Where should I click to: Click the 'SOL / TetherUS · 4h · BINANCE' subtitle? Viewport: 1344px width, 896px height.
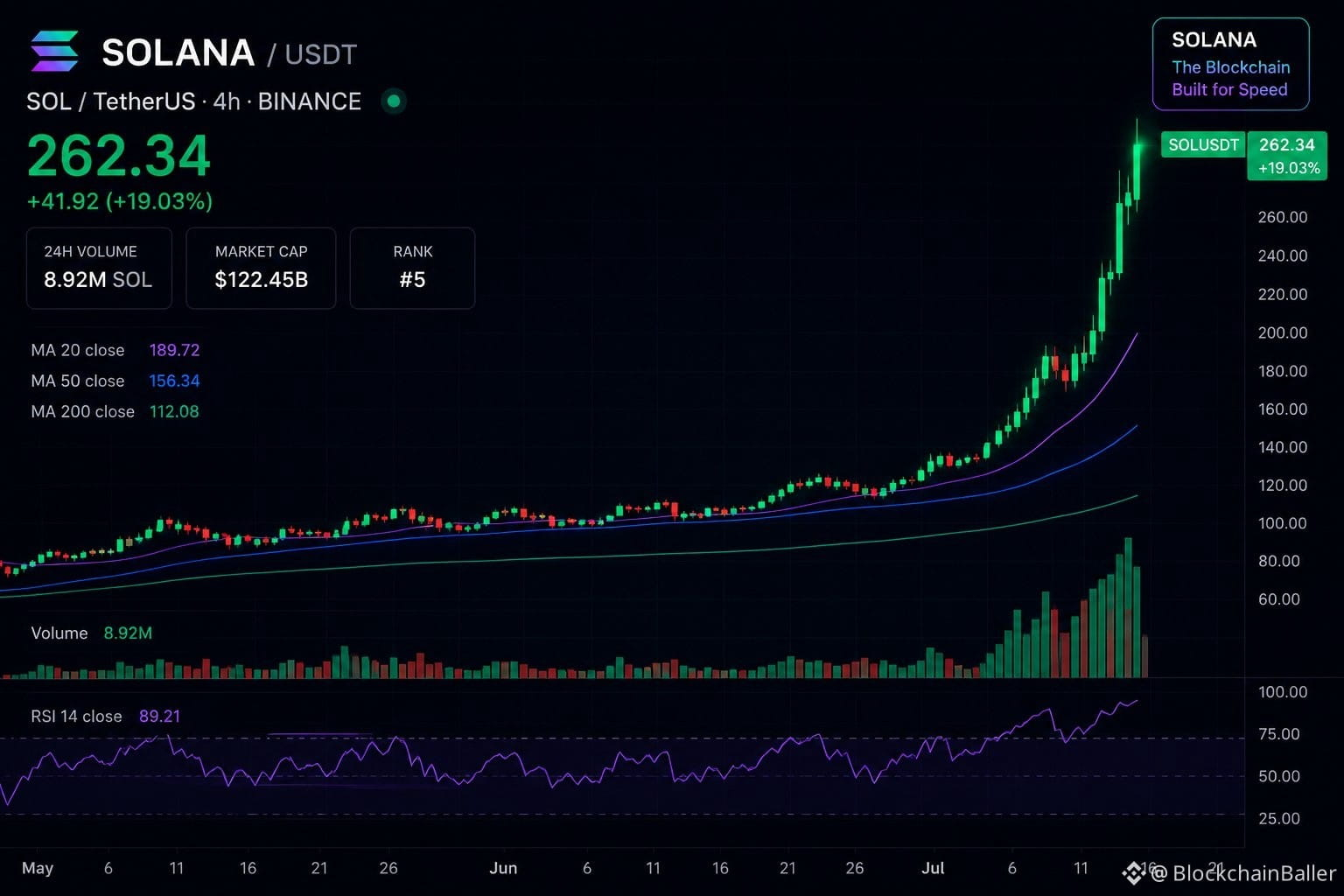193,101
